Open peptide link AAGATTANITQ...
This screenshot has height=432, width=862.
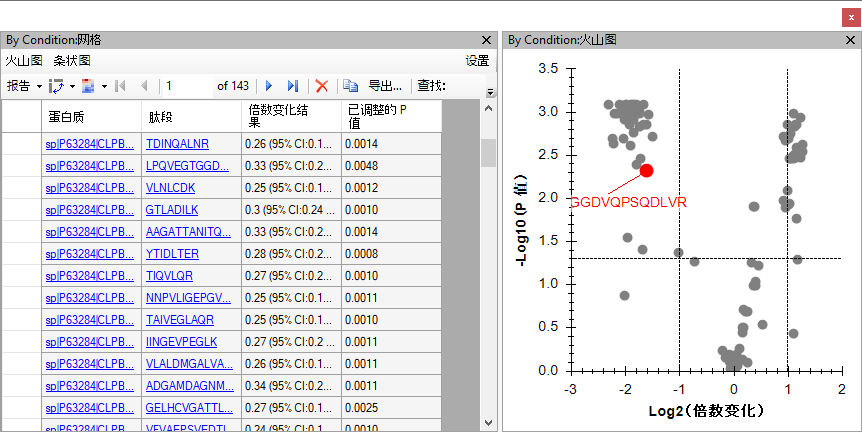pos(188,232)
